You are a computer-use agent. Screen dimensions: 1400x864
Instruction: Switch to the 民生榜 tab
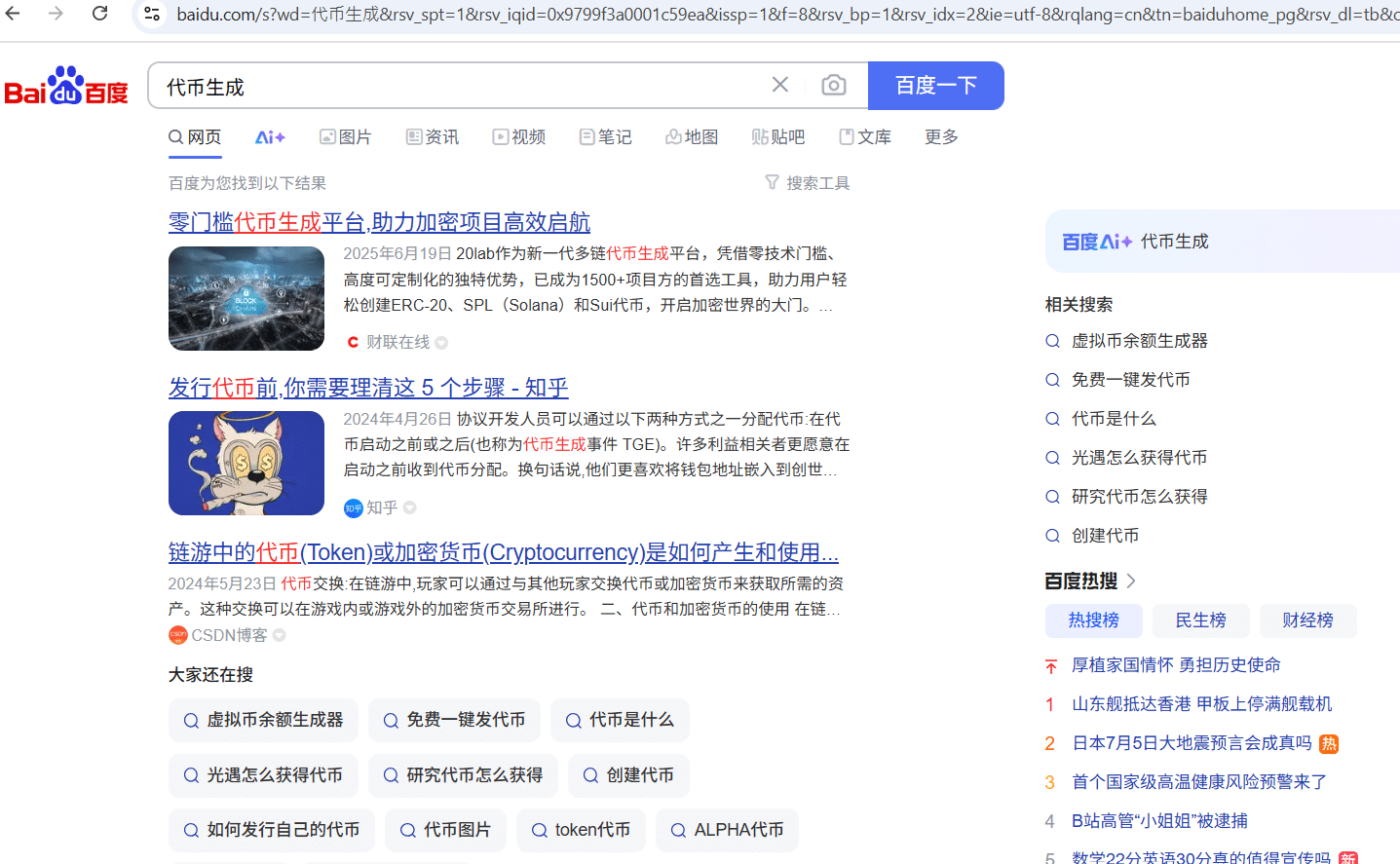pos(1200,620)
